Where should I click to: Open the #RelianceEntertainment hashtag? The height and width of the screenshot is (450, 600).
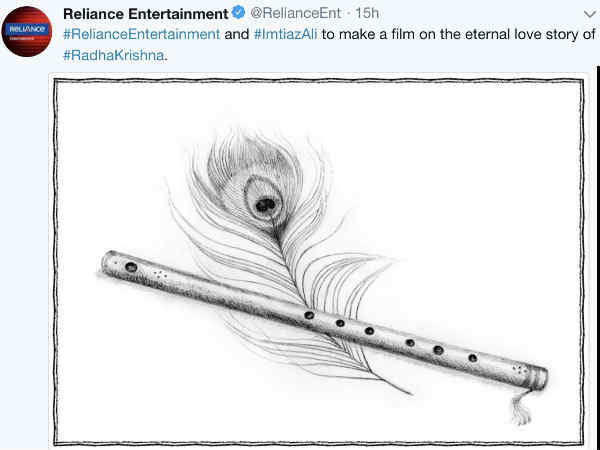tap(142, 34)
